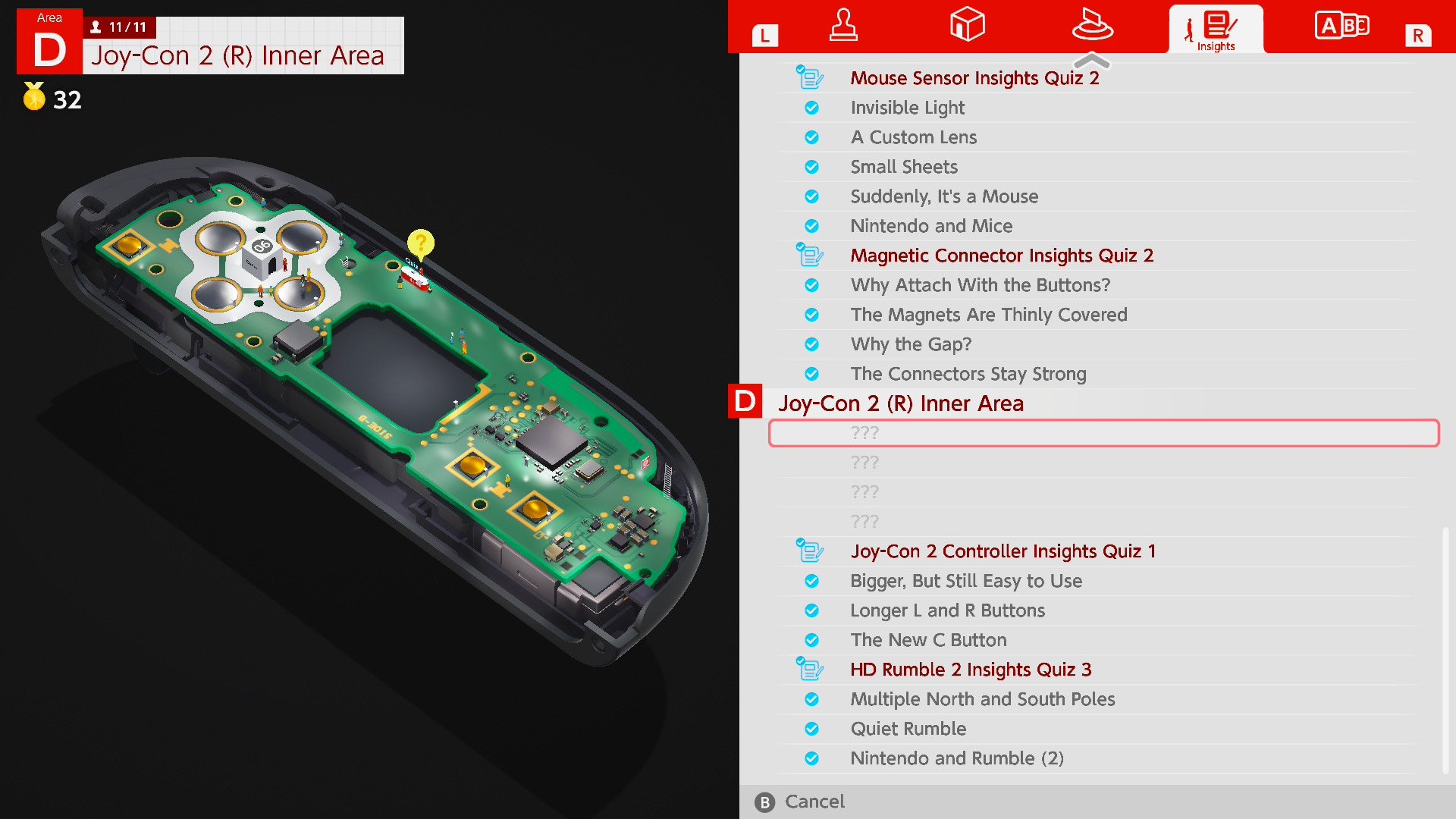This screenshot has width=1456, height=819.
Task: Click checkmark next to Nintendo and Rumble (2)
Action: point(811,758)
